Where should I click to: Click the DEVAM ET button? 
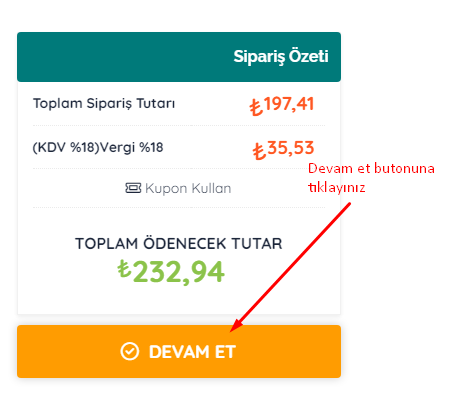[x=179, y=351]
